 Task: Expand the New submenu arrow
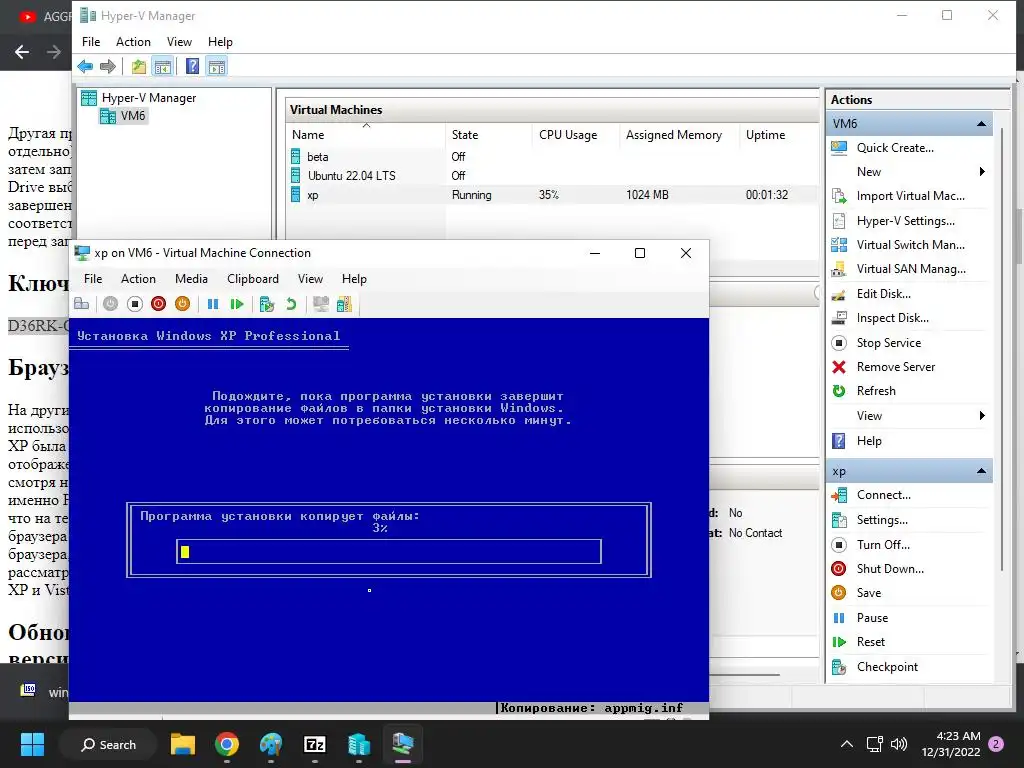tap(982, 172)
